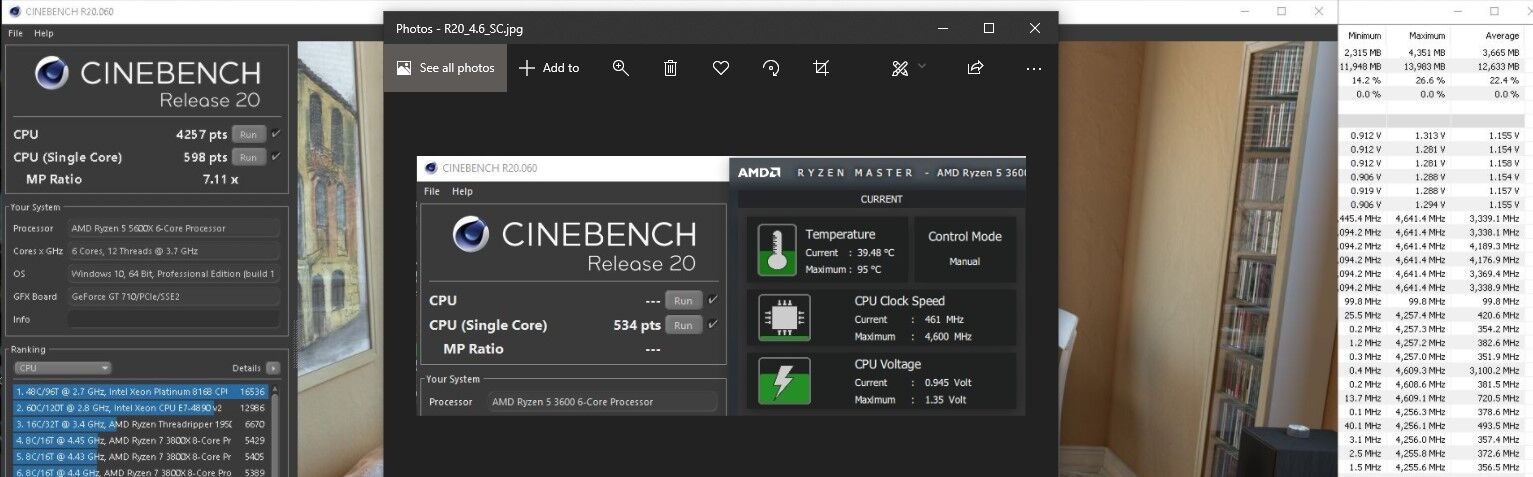Select the Crop tool in Photos
Screen dimensions: 1533x477
pos(821,68)
